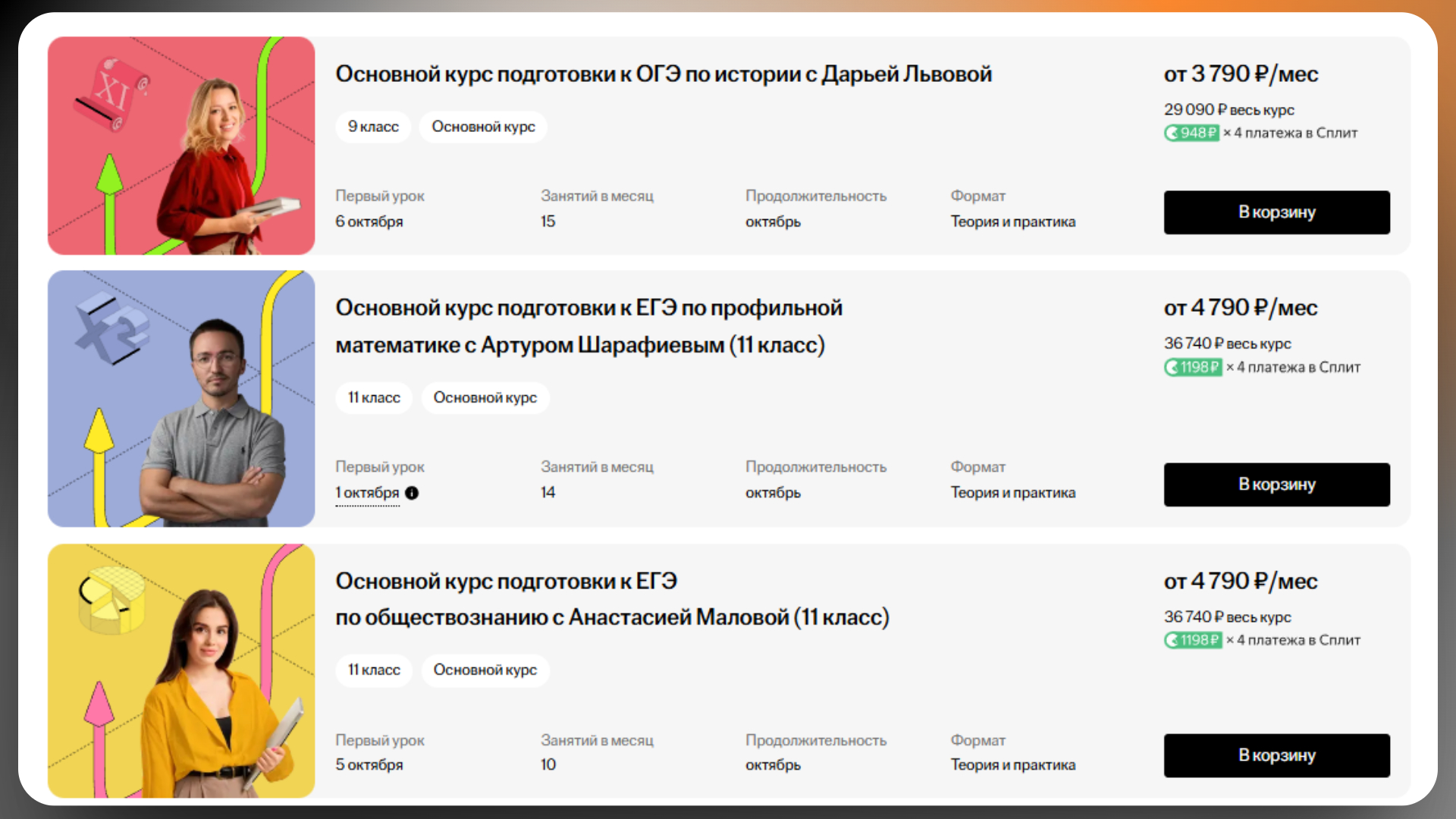Screen dimensions: 1456x819
Task: Open Дарья Львова course thumbnail
Action: point(181,146)
